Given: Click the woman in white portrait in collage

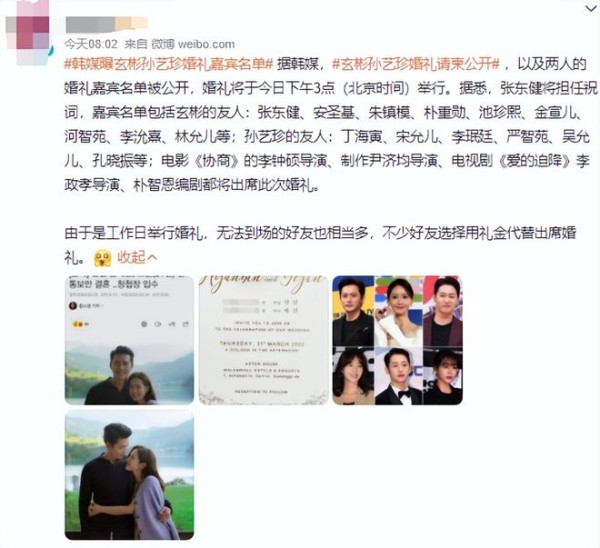Looking at the screenshot, I should tap(398, 311).
